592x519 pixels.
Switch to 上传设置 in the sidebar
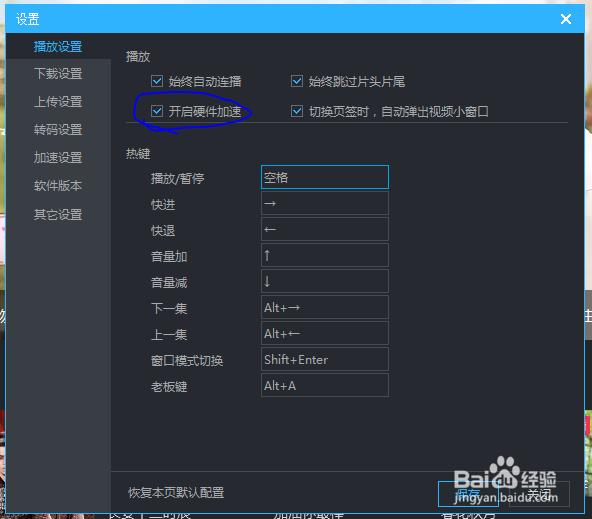(58, 102)
